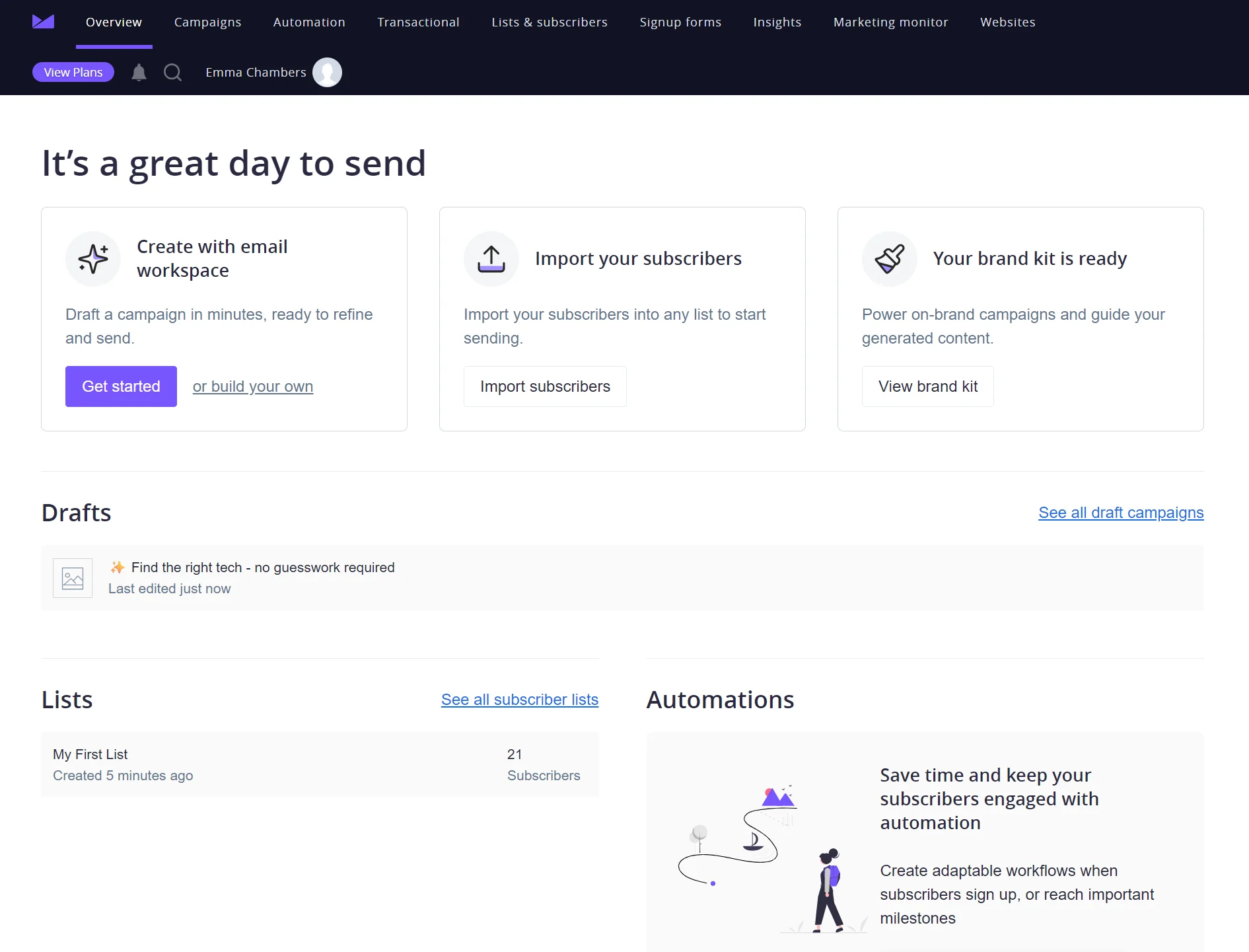Open the search magnifier icon
Viewport: 1249px width, 952px height.
click(172, 72)
